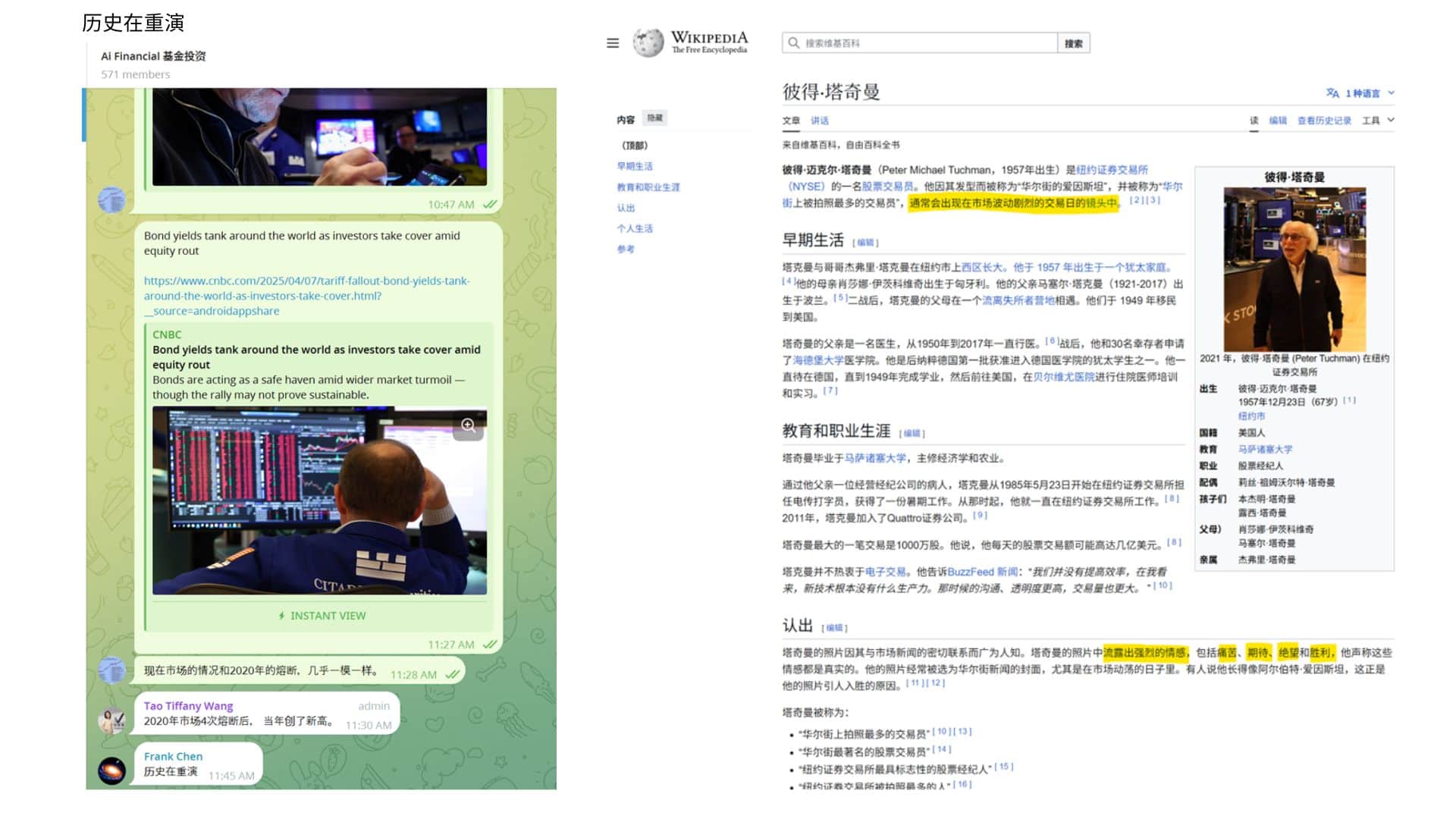This screenshot has width=1456, height=819.
Task: Open the 流离失所者营地 link
Action: pyautogui.click(x=1018, y=301)
